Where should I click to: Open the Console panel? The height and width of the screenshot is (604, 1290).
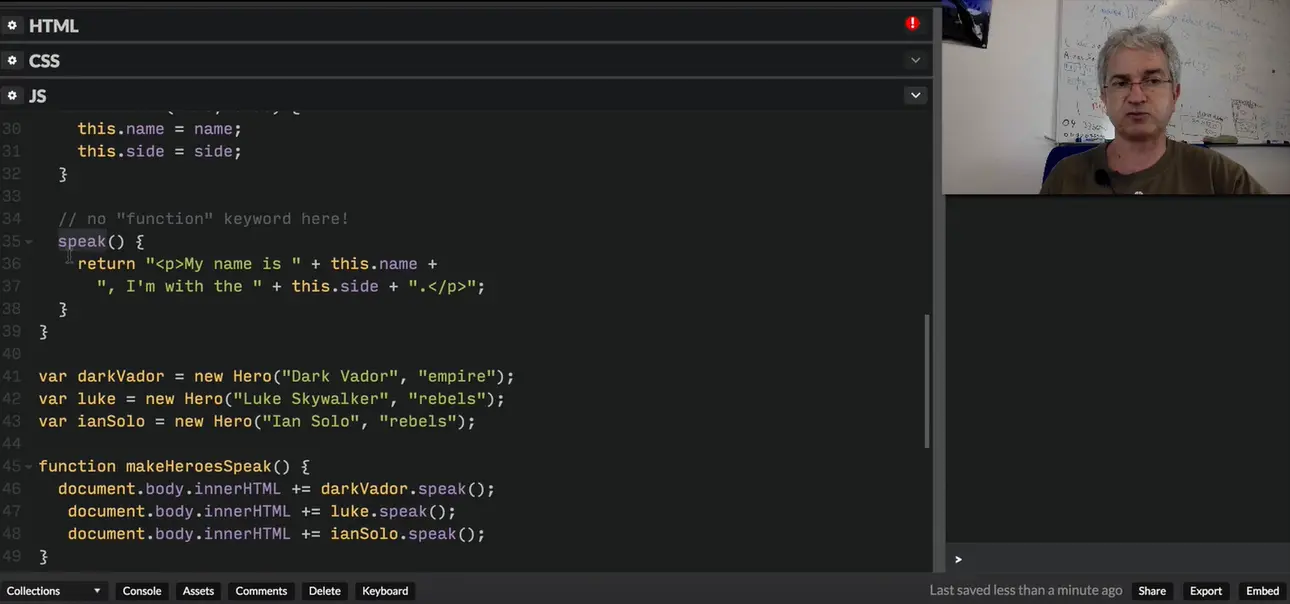tap(142, 591)
